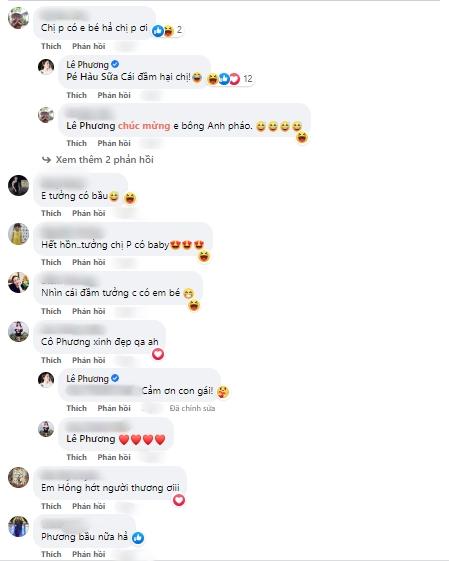Open the like reaction on 'Chị p có e bé' comment

point(158,31)
